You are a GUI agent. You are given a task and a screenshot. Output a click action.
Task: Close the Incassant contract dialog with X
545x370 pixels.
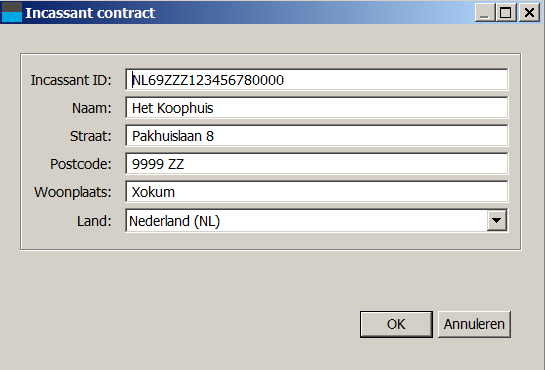[x=529, y=13]
